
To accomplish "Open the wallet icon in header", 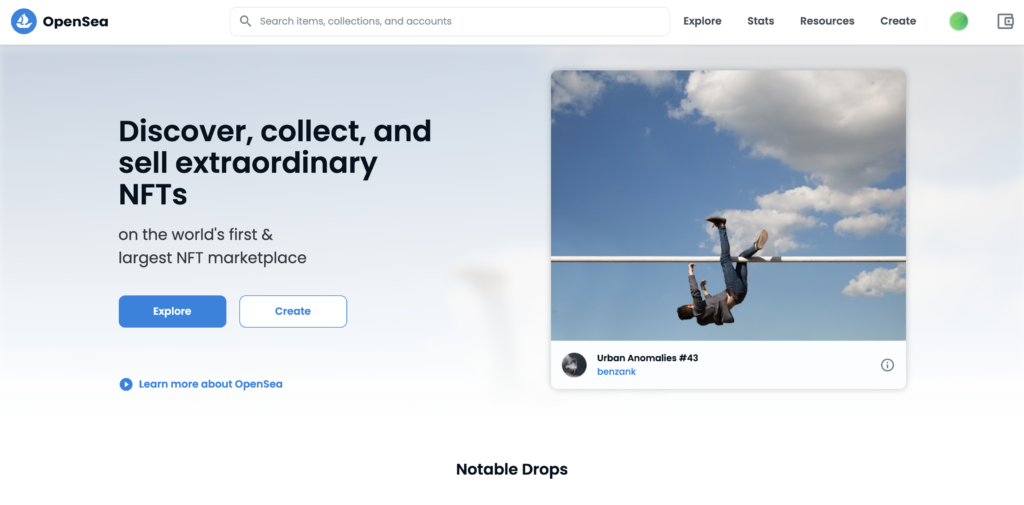I will point(1005,22).
